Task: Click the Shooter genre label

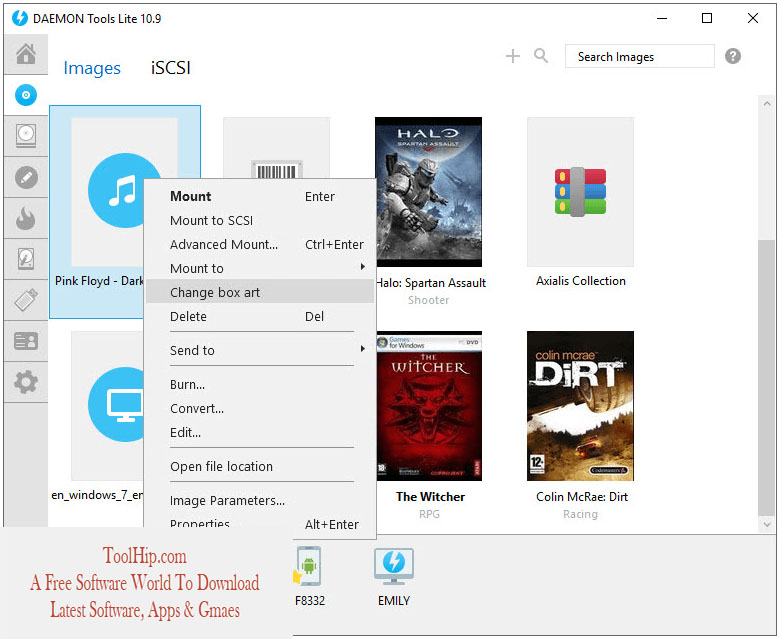Action: click(428, 300)
